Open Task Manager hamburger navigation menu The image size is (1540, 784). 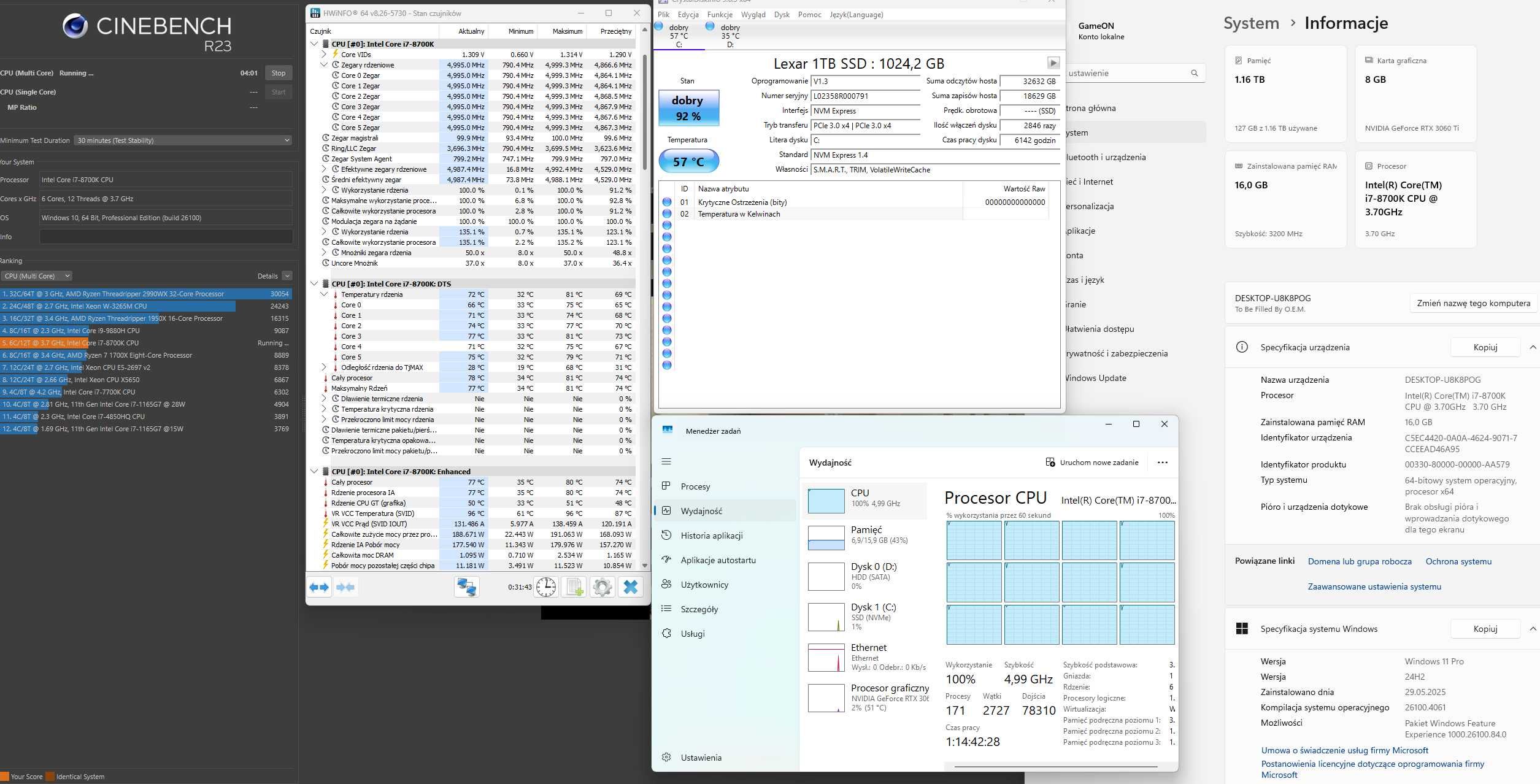click(666, 461)
